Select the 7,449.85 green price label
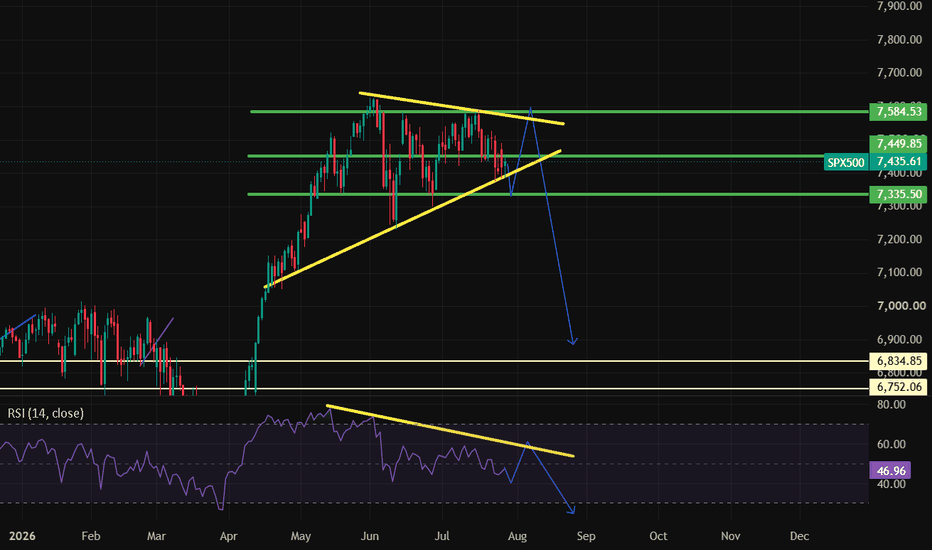Image resolution: width=932 pixels, height=550 pixels. (898, 144)
